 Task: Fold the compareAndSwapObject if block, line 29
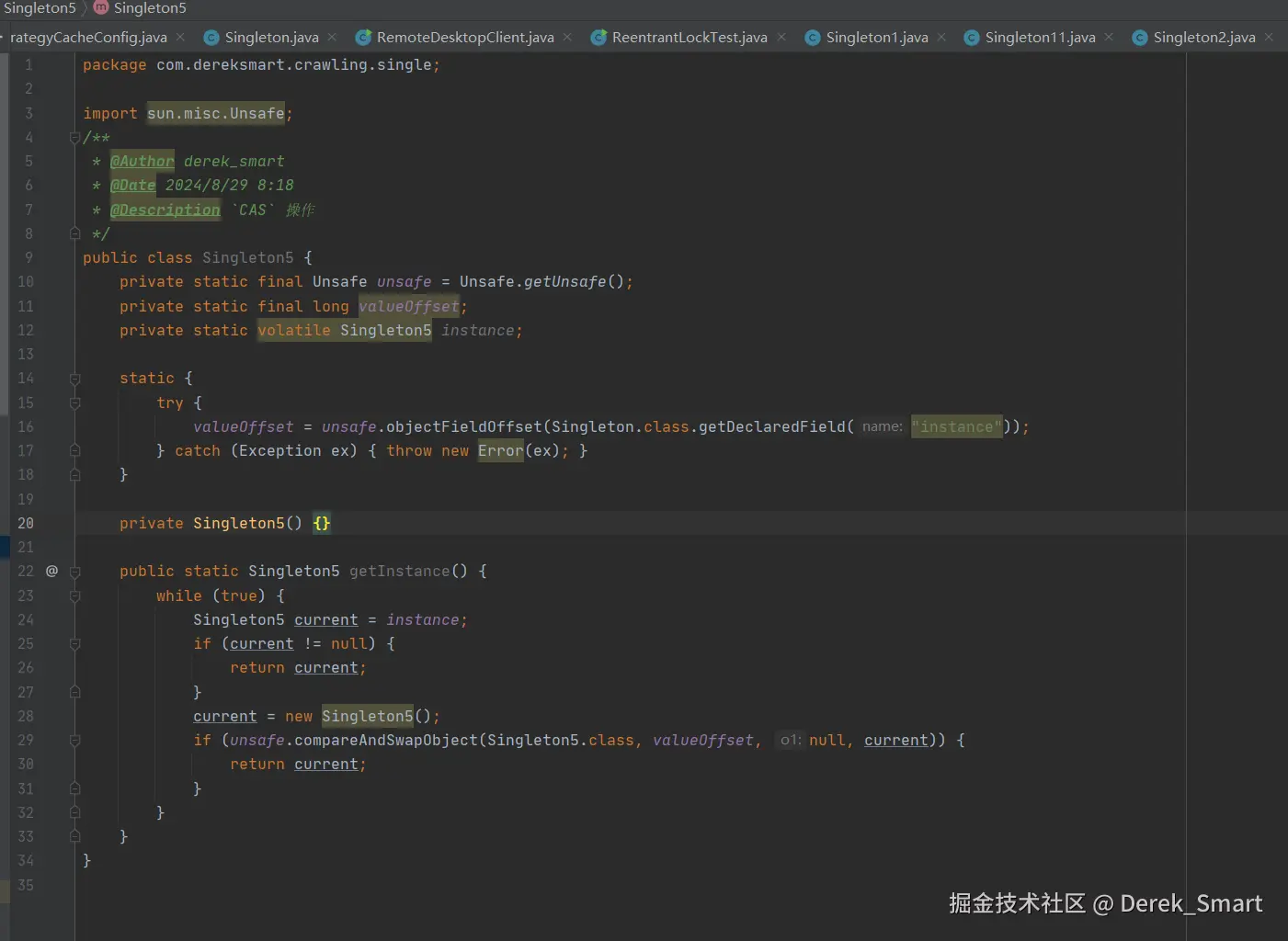tap(75, 741)
